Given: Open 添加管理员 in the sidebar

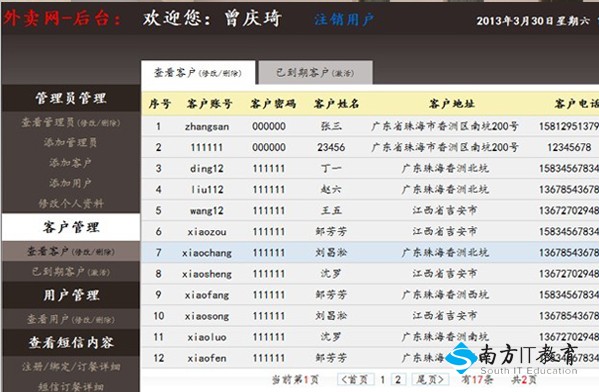Looking at the screenshot, I should (x=71, y=143).
